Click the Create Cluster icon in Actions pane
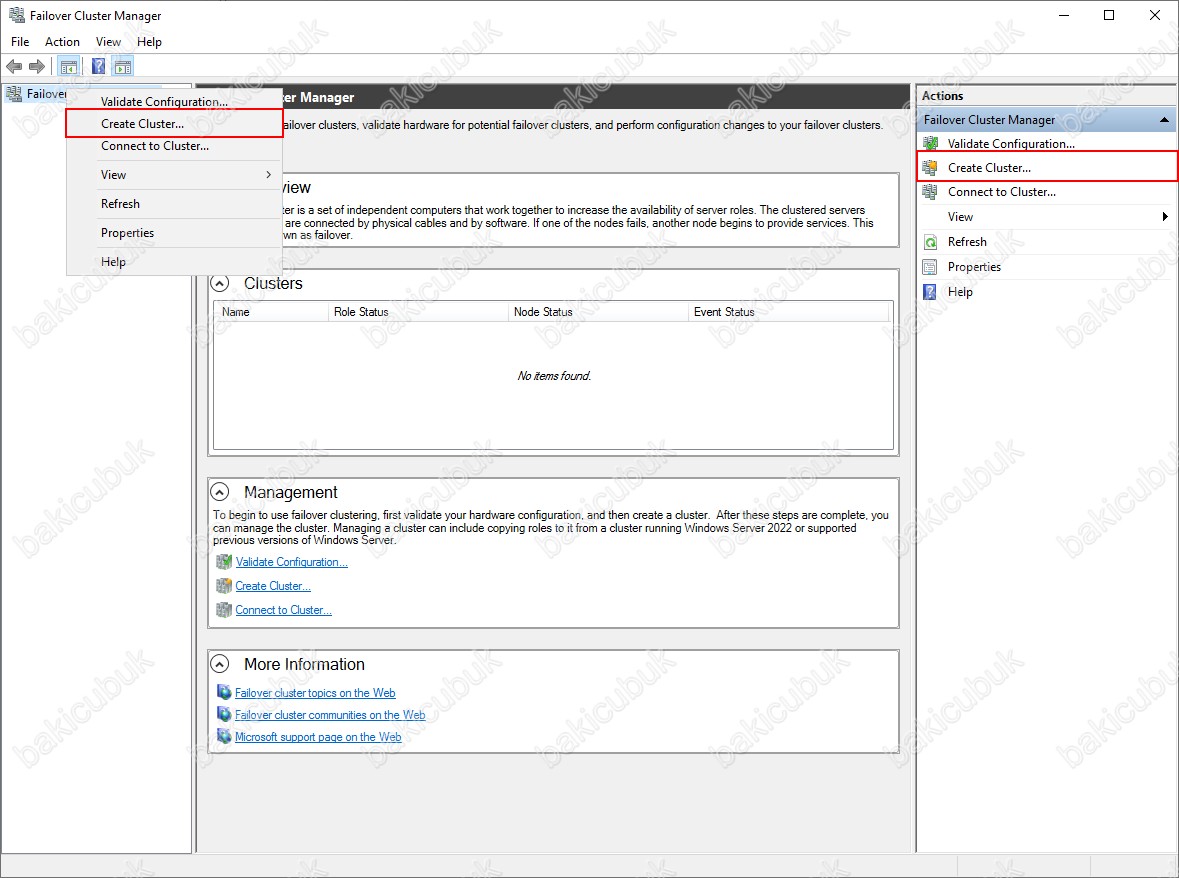Image resolution: width=1179 pixels, height=878 pixels. pos(930,168)
